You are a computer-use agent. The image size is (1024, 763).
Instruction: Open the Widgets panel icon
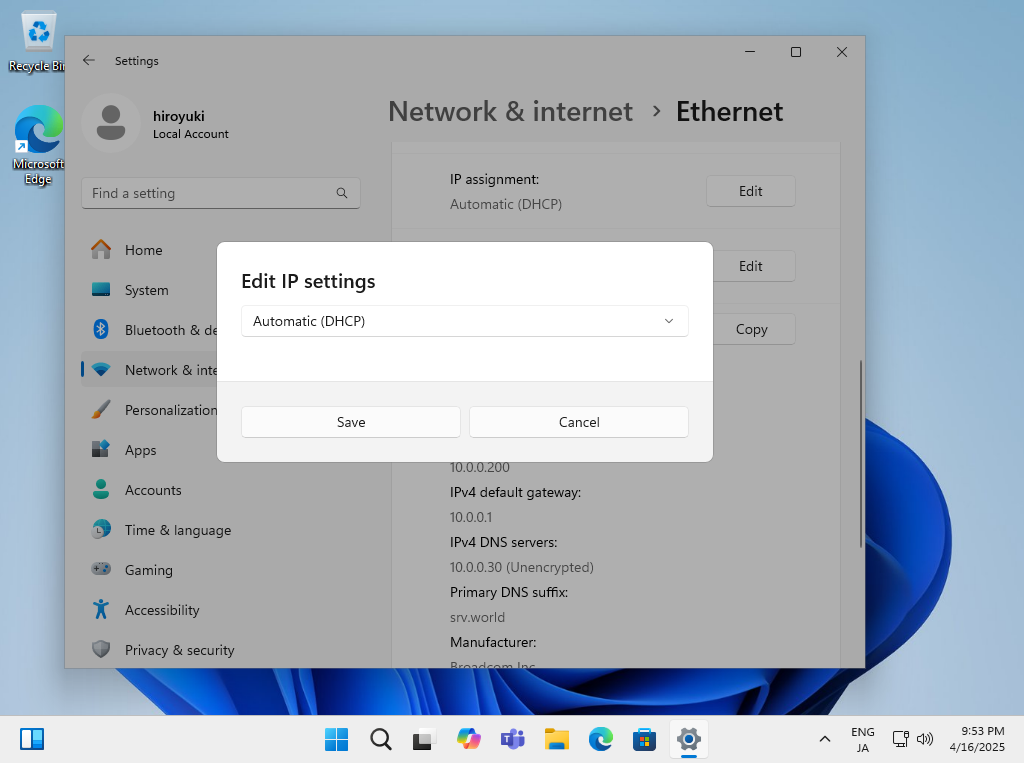(32, 739)
